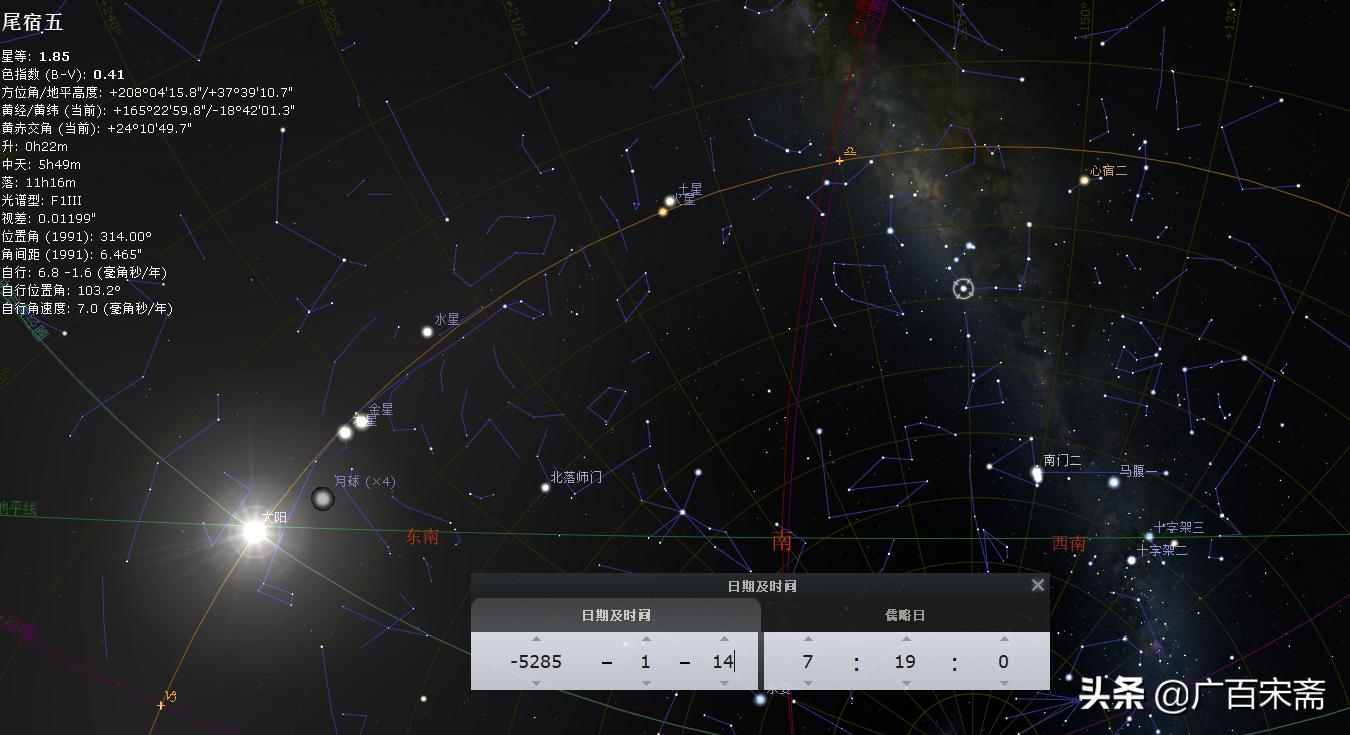
Task: Click the 视差: 0.01199" parallax line
Action: 49,218
